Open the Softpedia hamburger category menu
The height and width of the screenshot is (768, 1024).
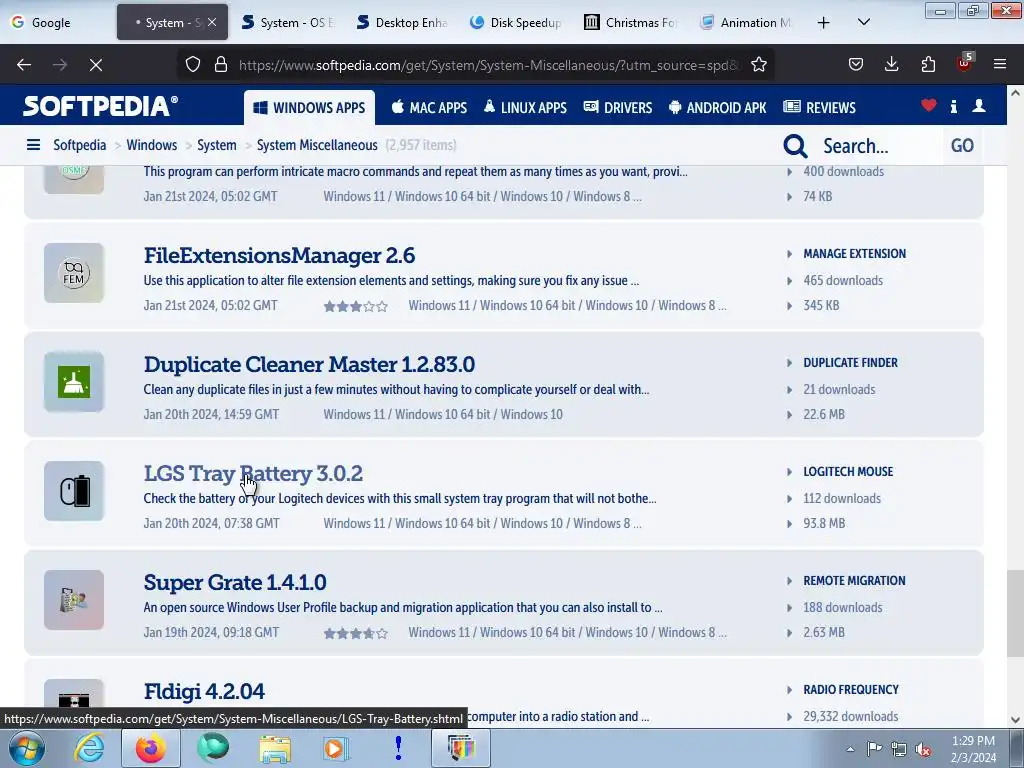click(x=33, y=145)
